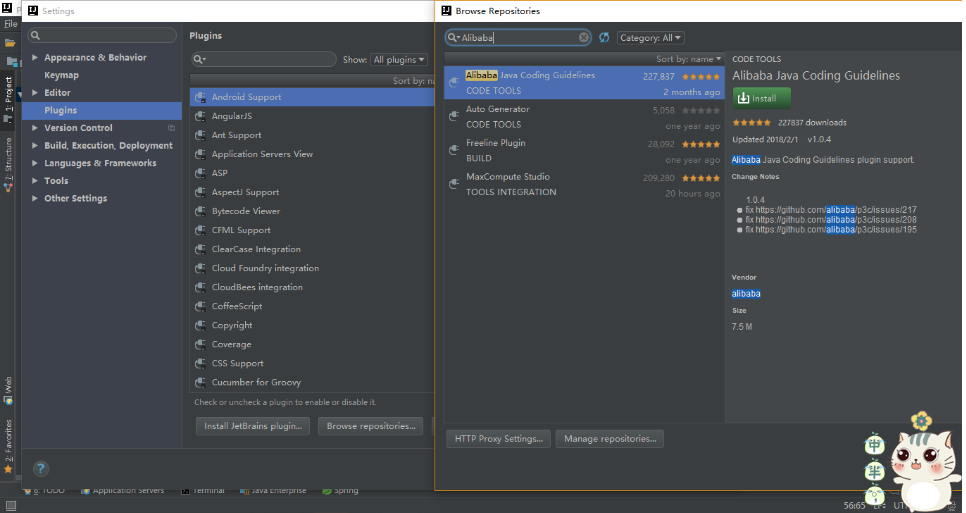The height and width of the screenshot is (513, 966).
Task: Click the IntelliJ logo in Browse Repositories title
Action: [x=446, y=10]
